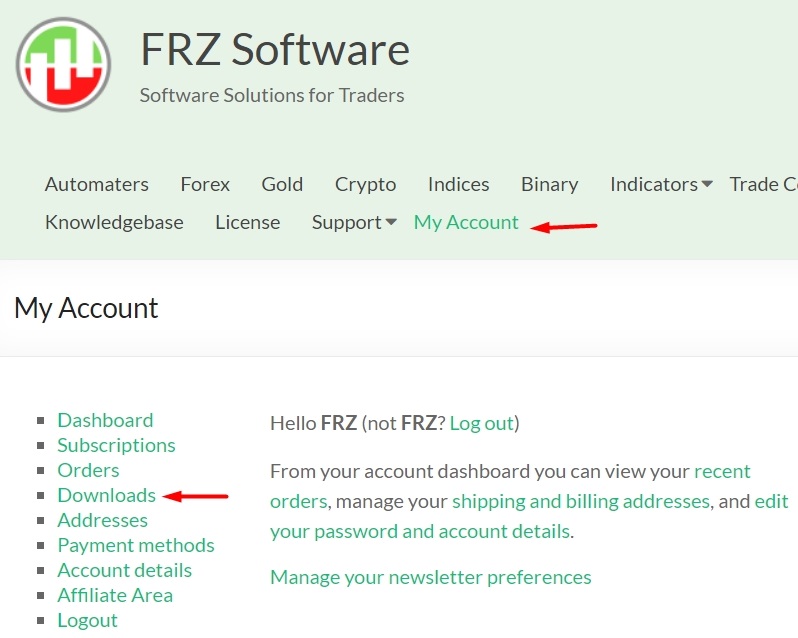Click the Log out link beside greeting
798x638 pixels.
[482, 423]
